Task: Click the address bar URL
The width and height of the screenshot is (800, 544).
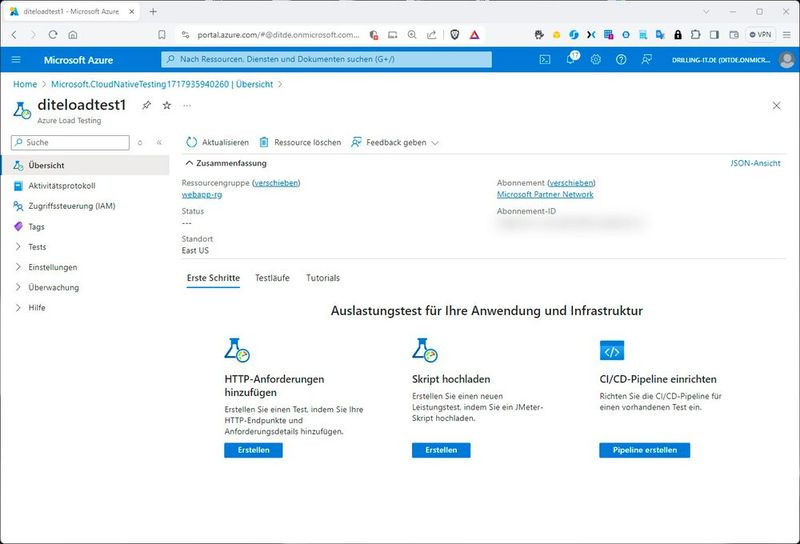Action: [278, 35]
